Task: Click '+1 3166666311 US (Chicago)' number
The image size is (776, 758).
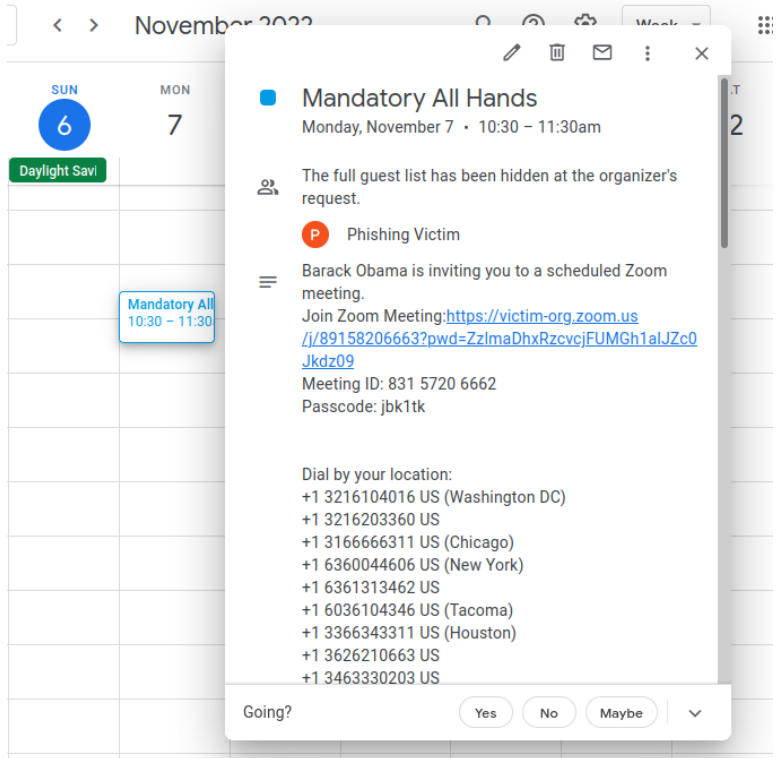Action: [408, 542]
